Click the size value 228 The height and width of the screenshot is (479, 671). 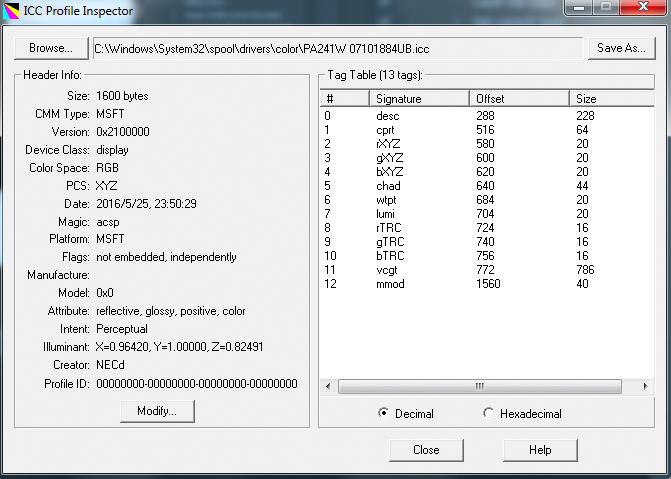pyautogui.click(x=585, y=116)
